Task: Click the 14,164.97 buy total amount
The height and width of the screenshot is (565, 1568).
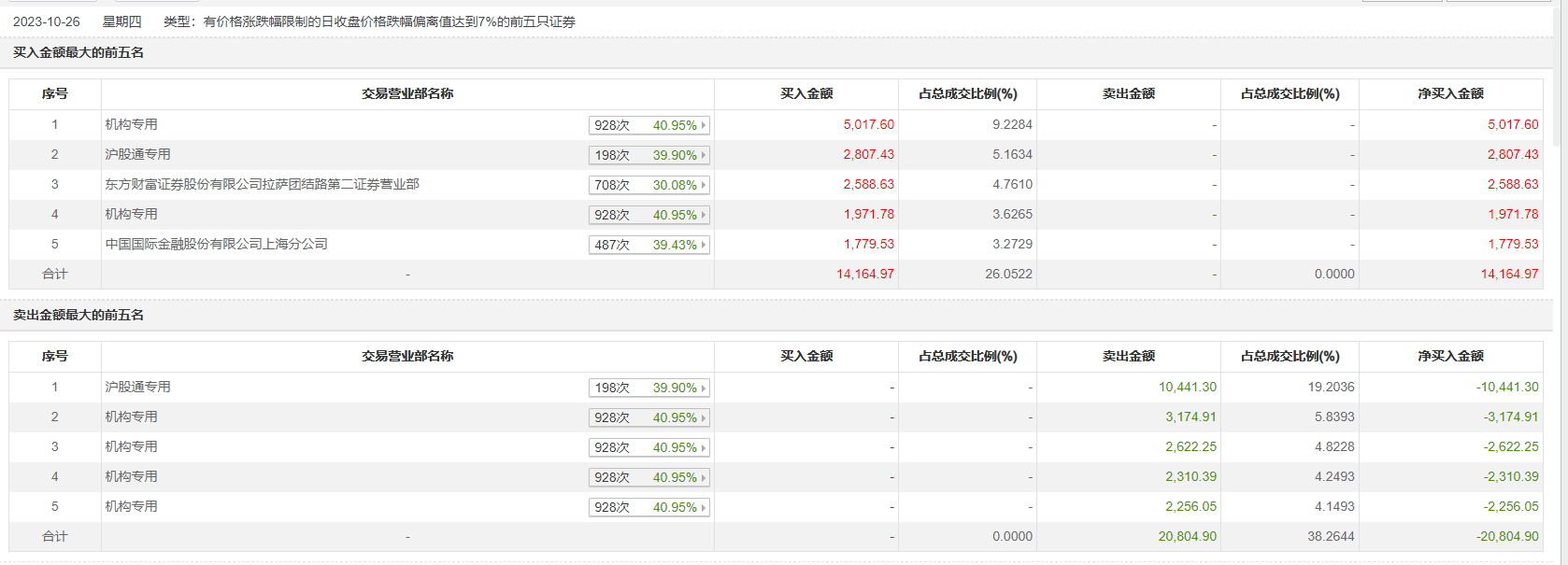Action: click(864, 275)
